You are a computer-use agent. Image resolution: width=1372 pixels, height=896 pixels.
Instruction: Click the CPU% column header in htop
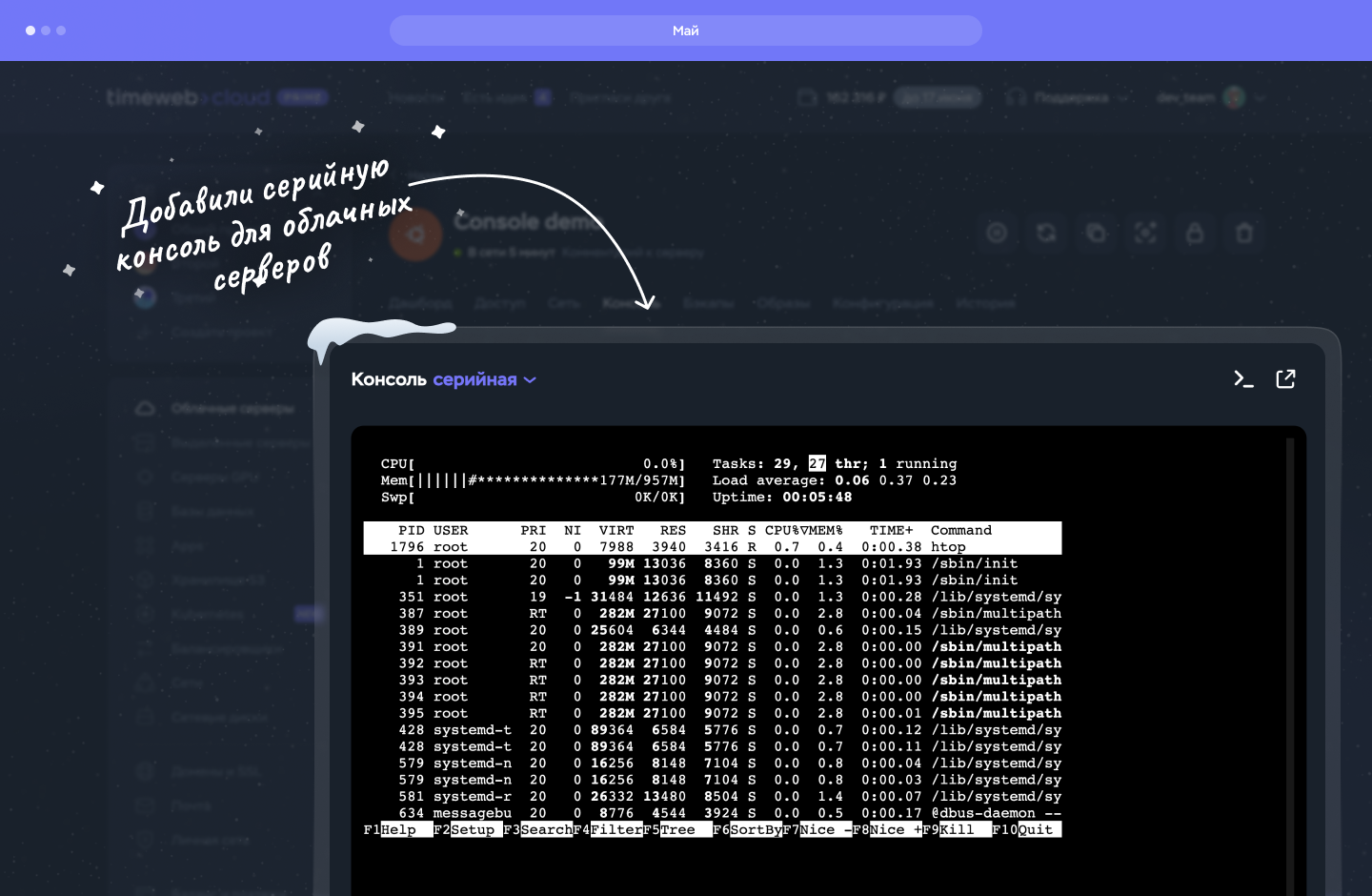[x=781, y=530]
